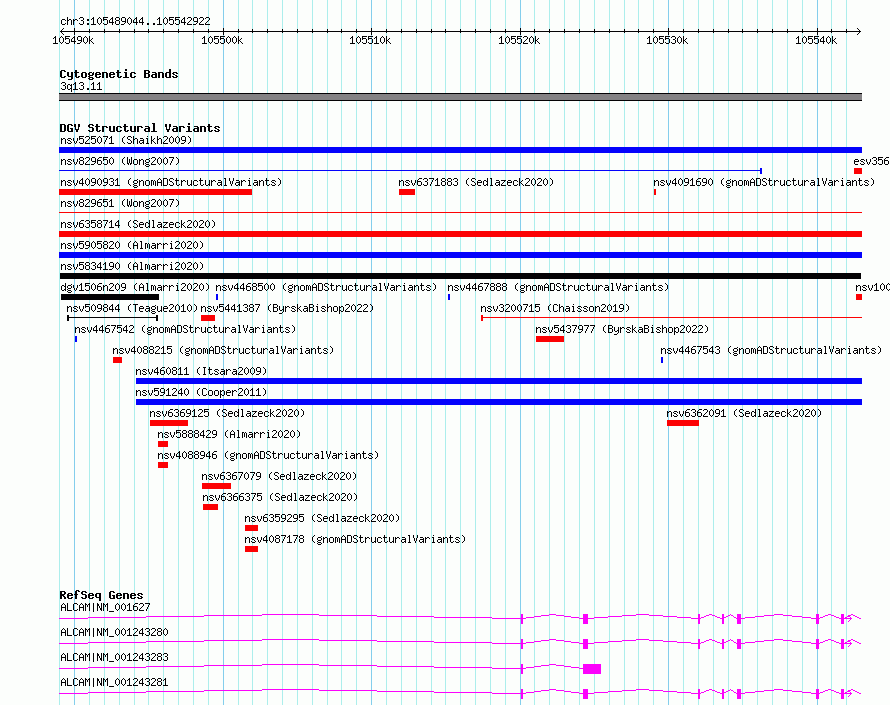890x705 pixels.
Task: Open nsv6362091 (Sedlazeck2020) label
Action: tap(744, 413)
